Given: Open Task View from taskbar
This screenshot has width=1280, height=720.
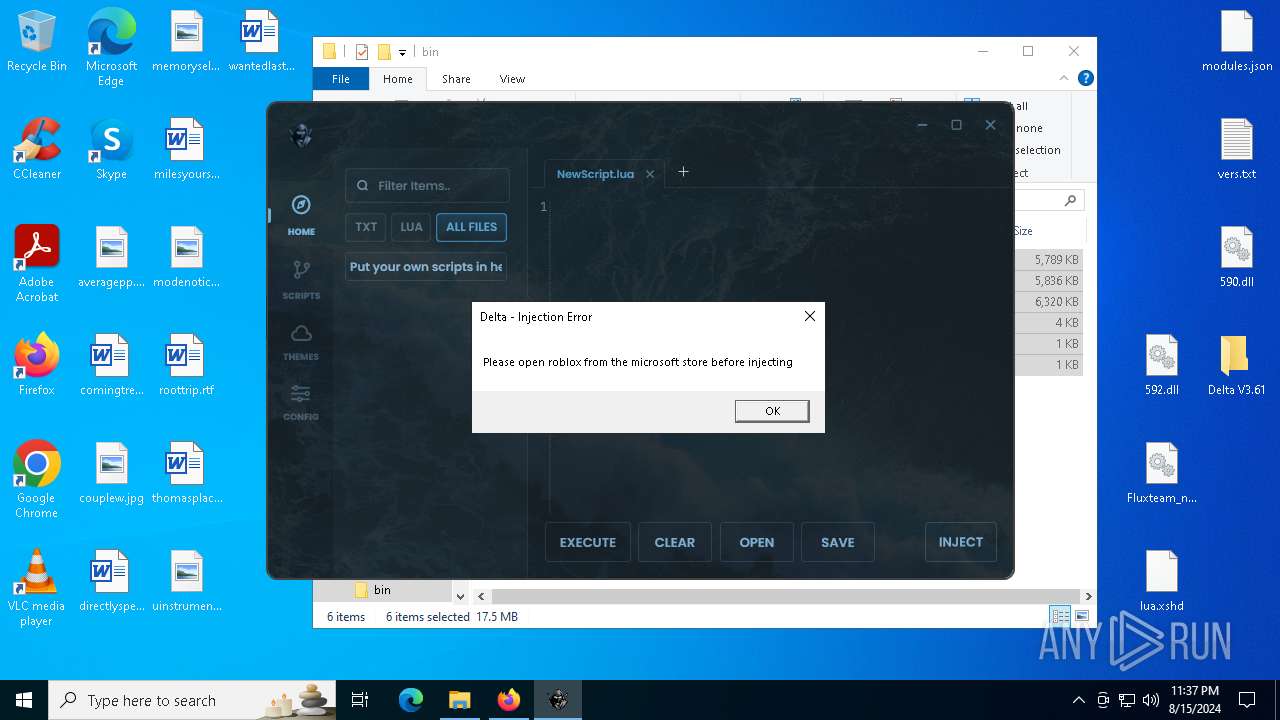Looking at the screenshot, I should [360, 700].
